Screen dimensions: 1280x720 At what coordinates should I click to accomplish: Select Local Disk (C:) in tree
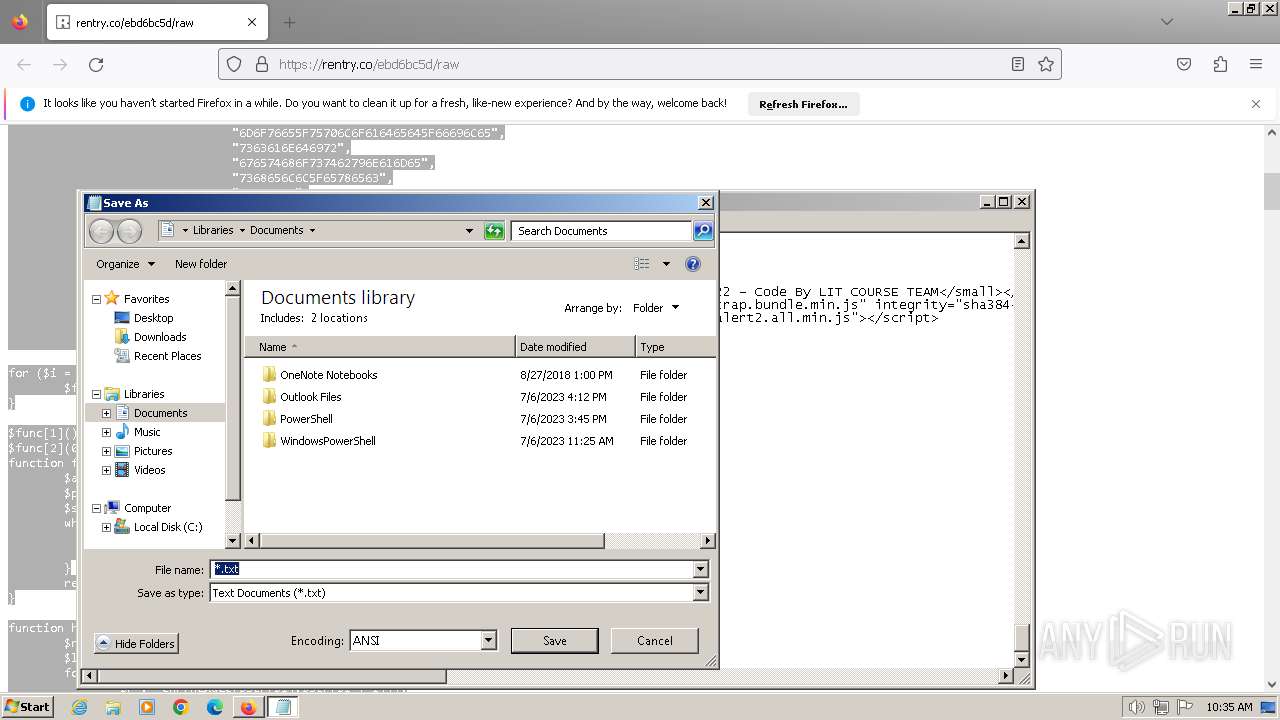(167, 527)
